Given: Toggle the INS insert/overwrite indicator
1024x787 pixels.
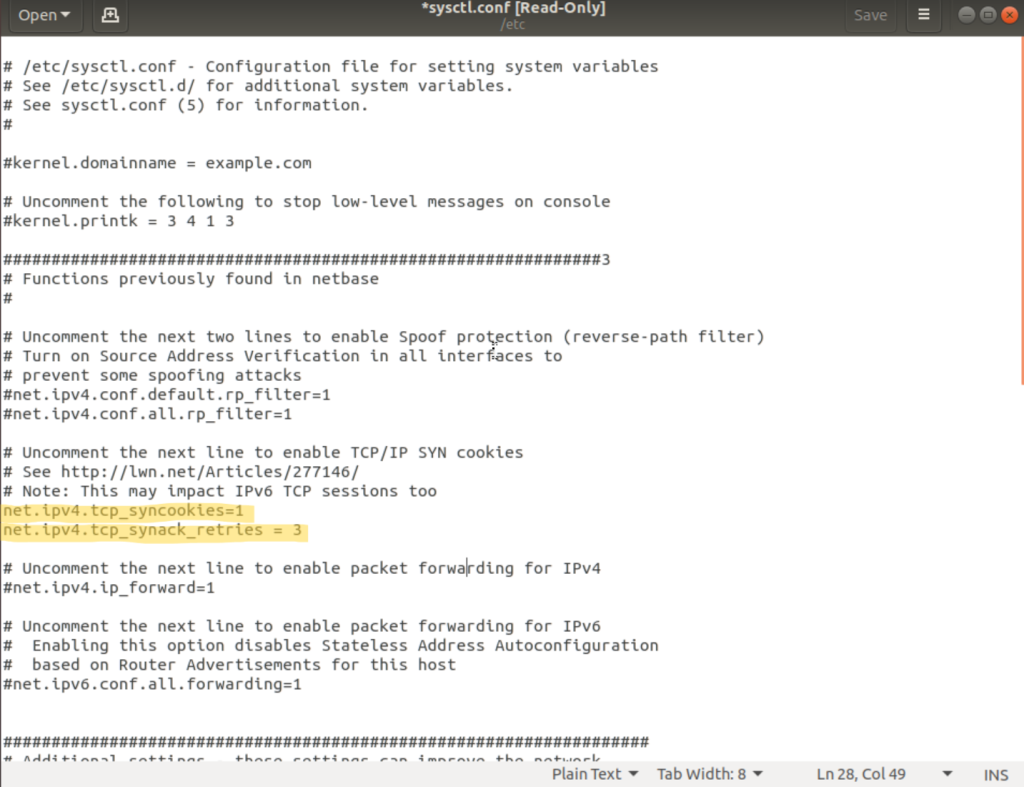Looking at the screenshot, I should [x=995, y=773].
